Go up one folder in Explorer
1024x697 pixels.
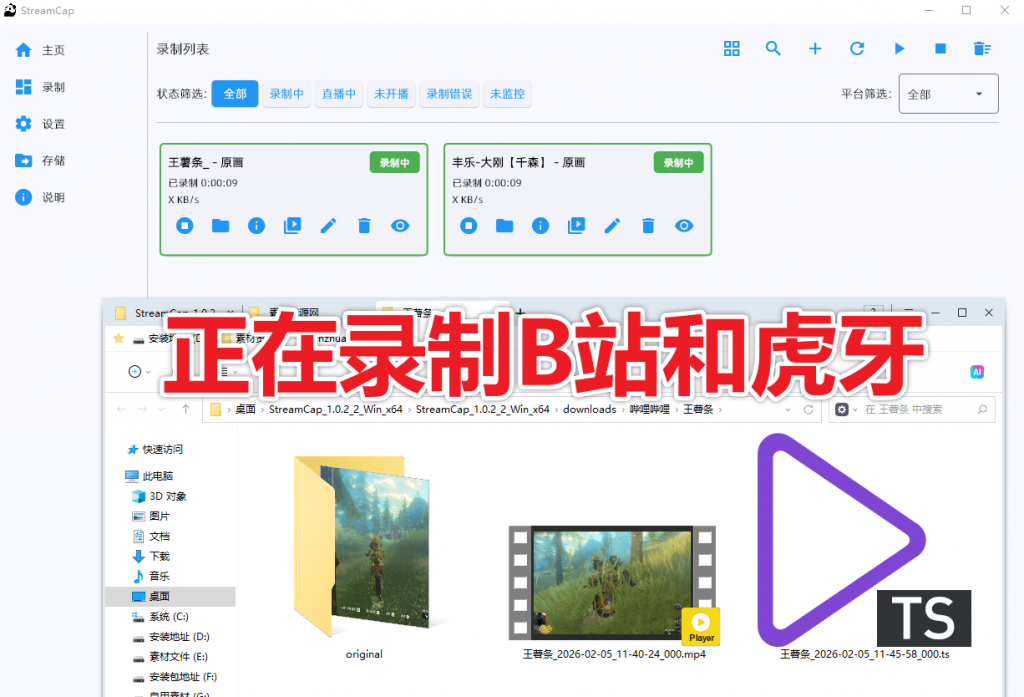coord(185,410)
